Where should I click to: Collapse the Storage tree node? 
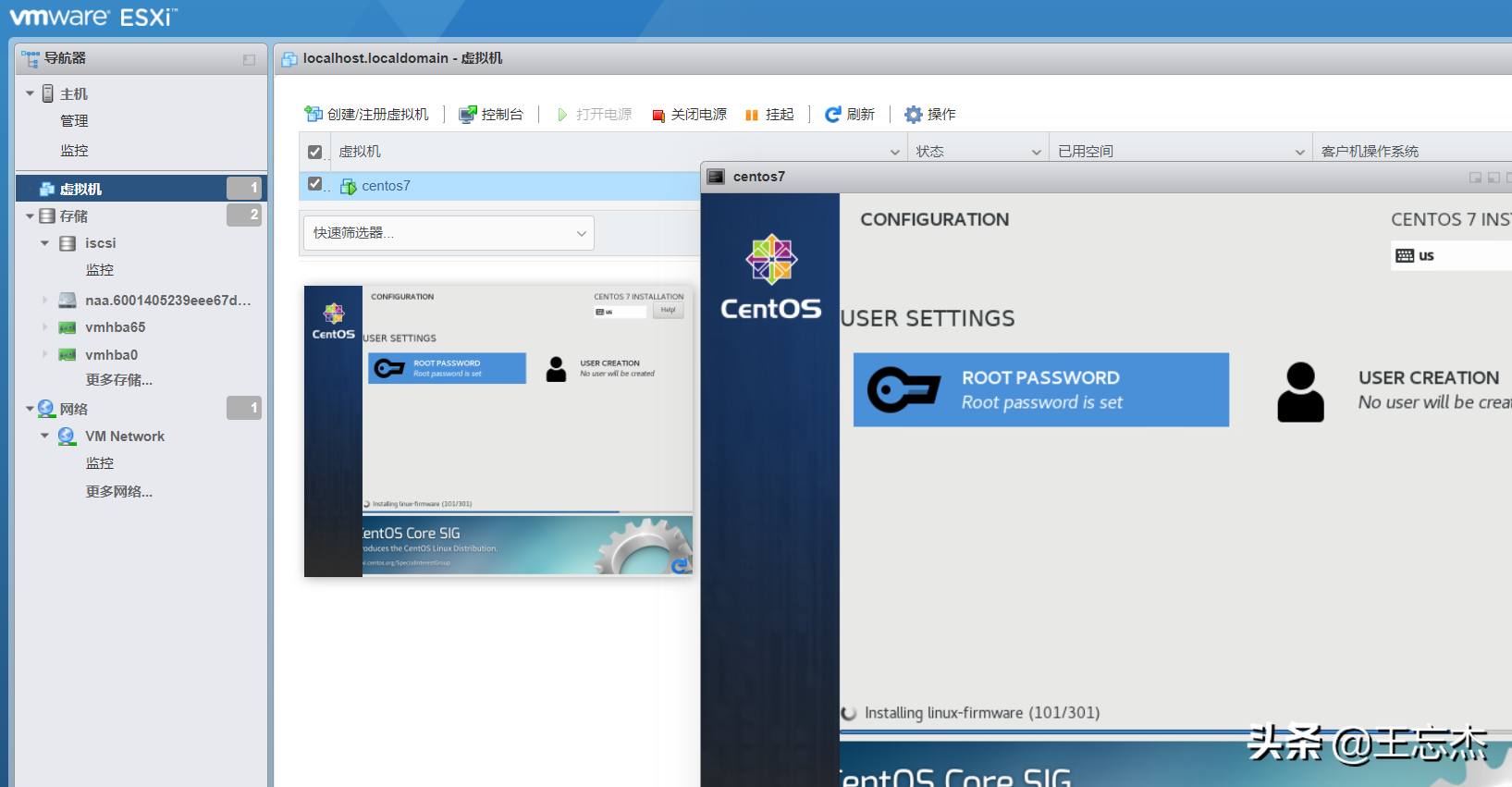(30, 215)
